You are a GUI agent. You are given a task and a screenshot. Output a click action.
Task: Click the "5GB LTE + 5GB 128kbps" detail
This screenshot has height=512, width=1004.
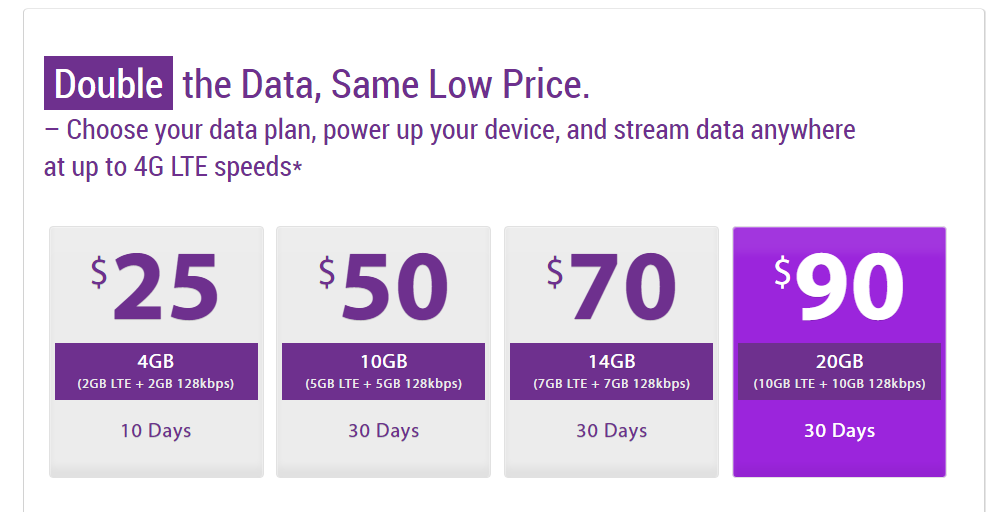point(383,384)
